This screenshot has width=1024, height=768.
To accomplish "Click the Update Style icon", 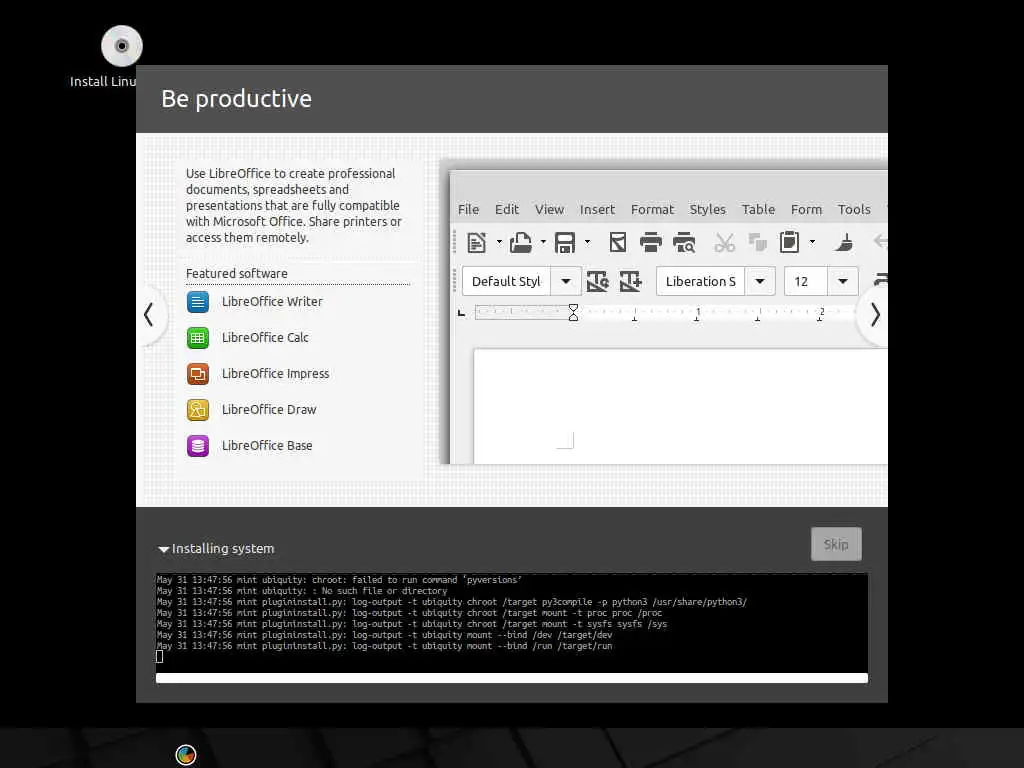I will point(598,281).
